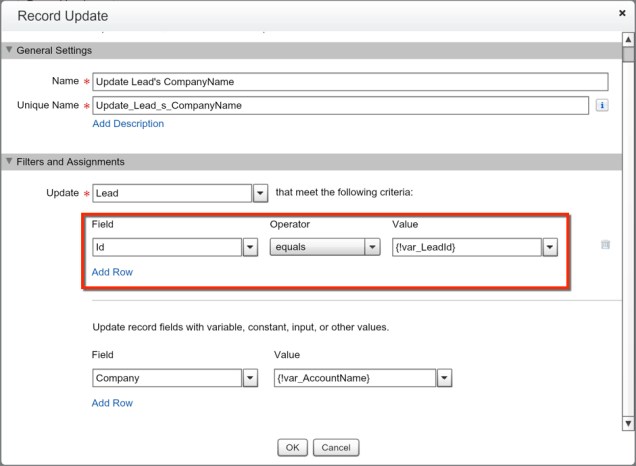Close the Record Update dialog
Viewport: 636px width, 466px height.
[622, 15]
